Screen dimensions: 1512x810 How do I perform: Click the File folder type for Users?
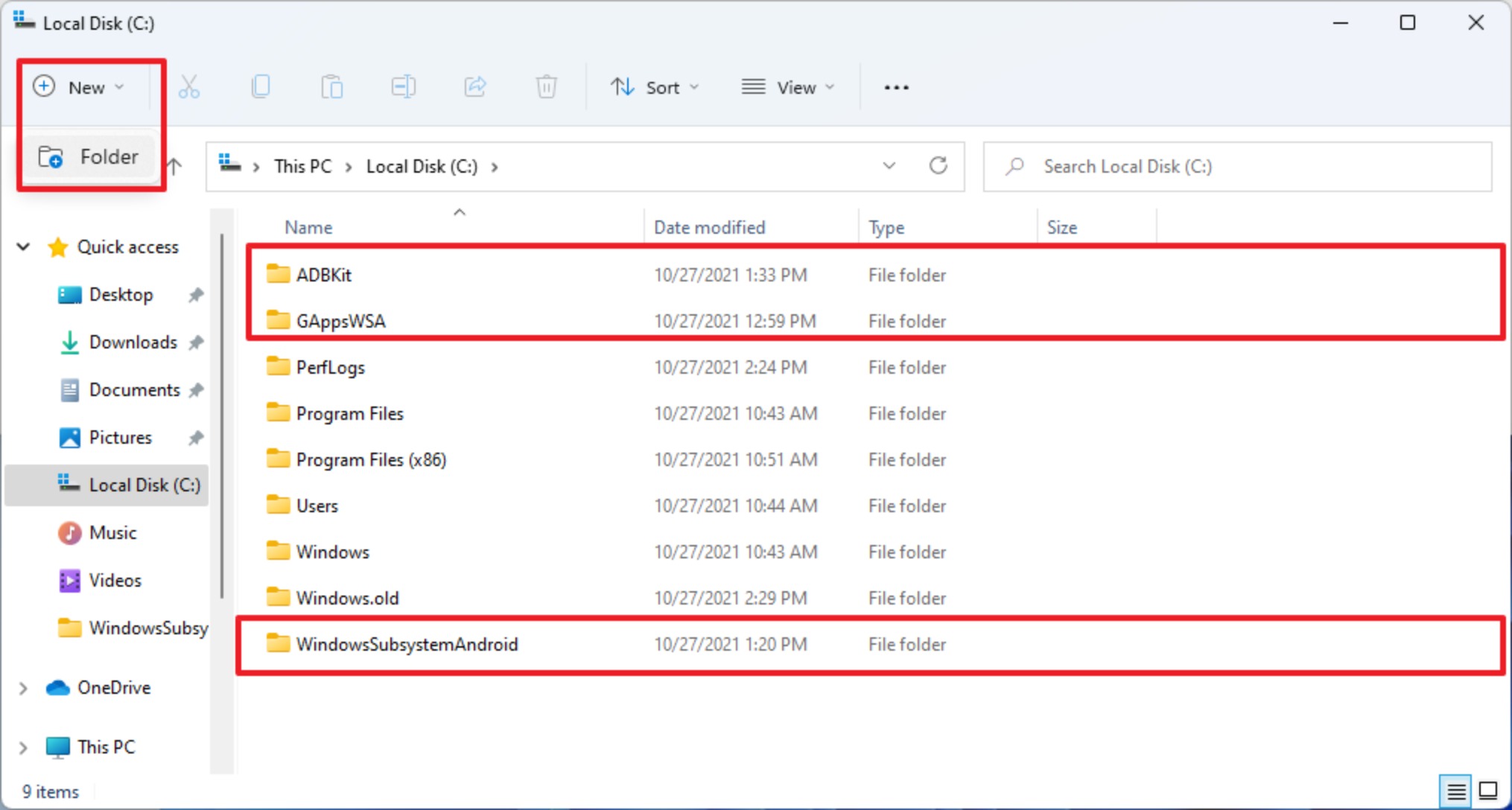click(906, 506)
